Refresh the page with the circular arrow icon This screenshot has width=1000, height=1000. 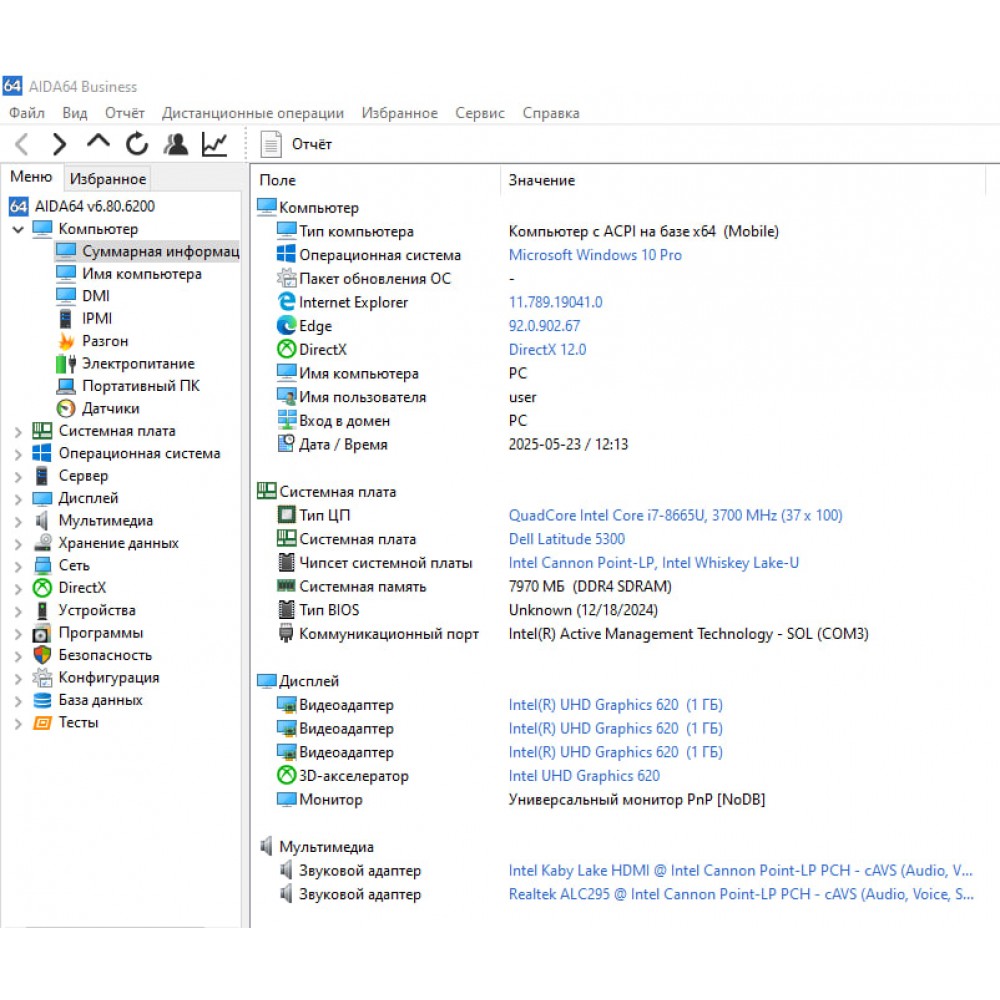(136, 144)
